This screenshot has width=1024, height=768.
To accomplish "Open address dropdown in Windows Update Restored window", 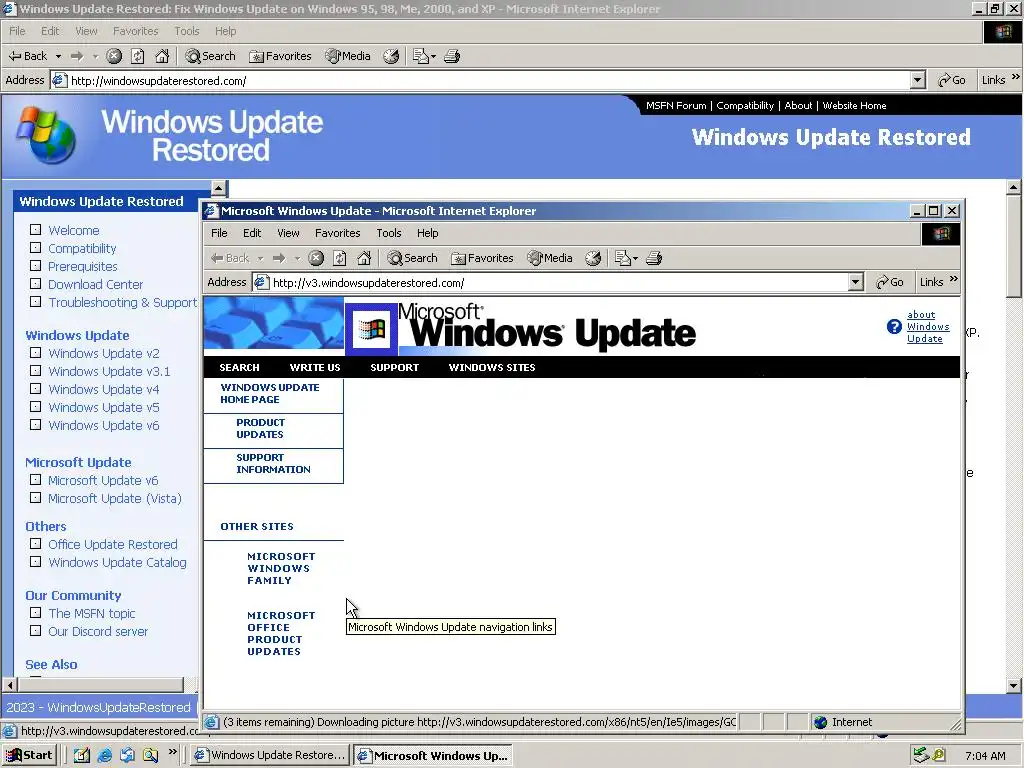I will point(918,80).
